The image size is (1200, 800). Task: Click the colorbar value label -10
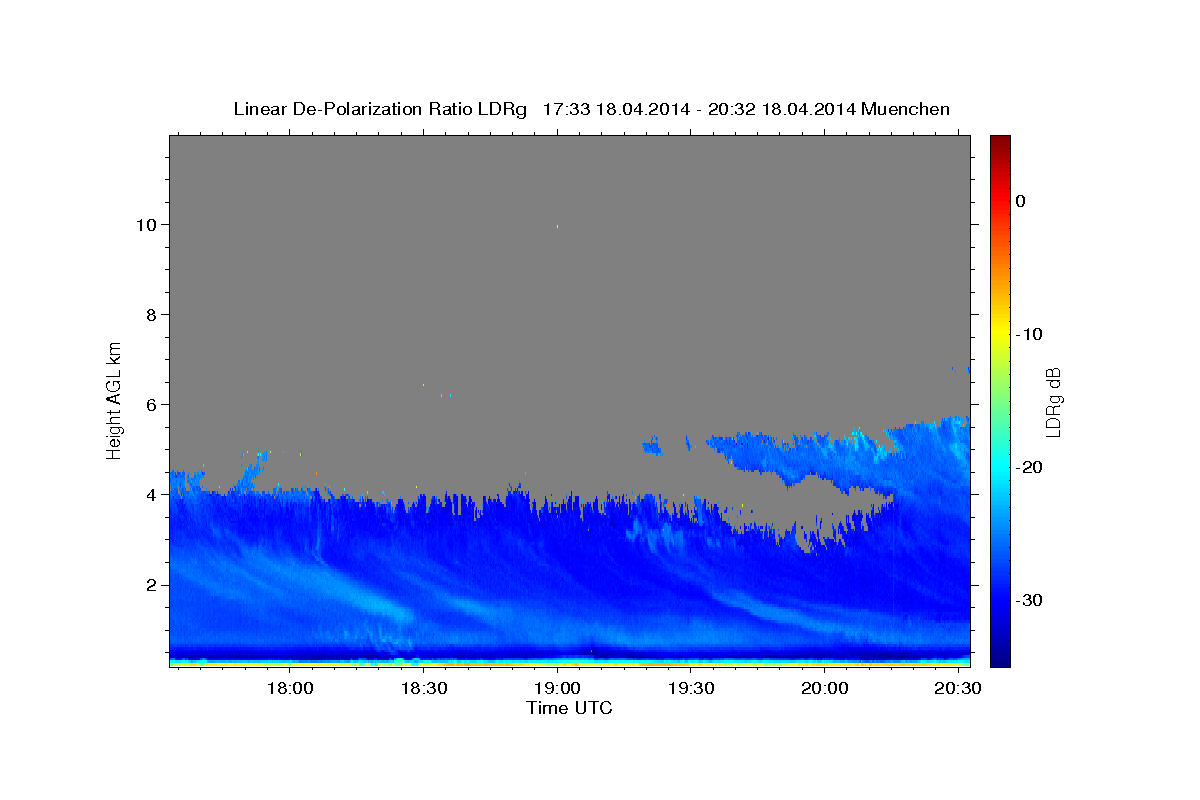pyautogui.click(x=1028, y=334)
